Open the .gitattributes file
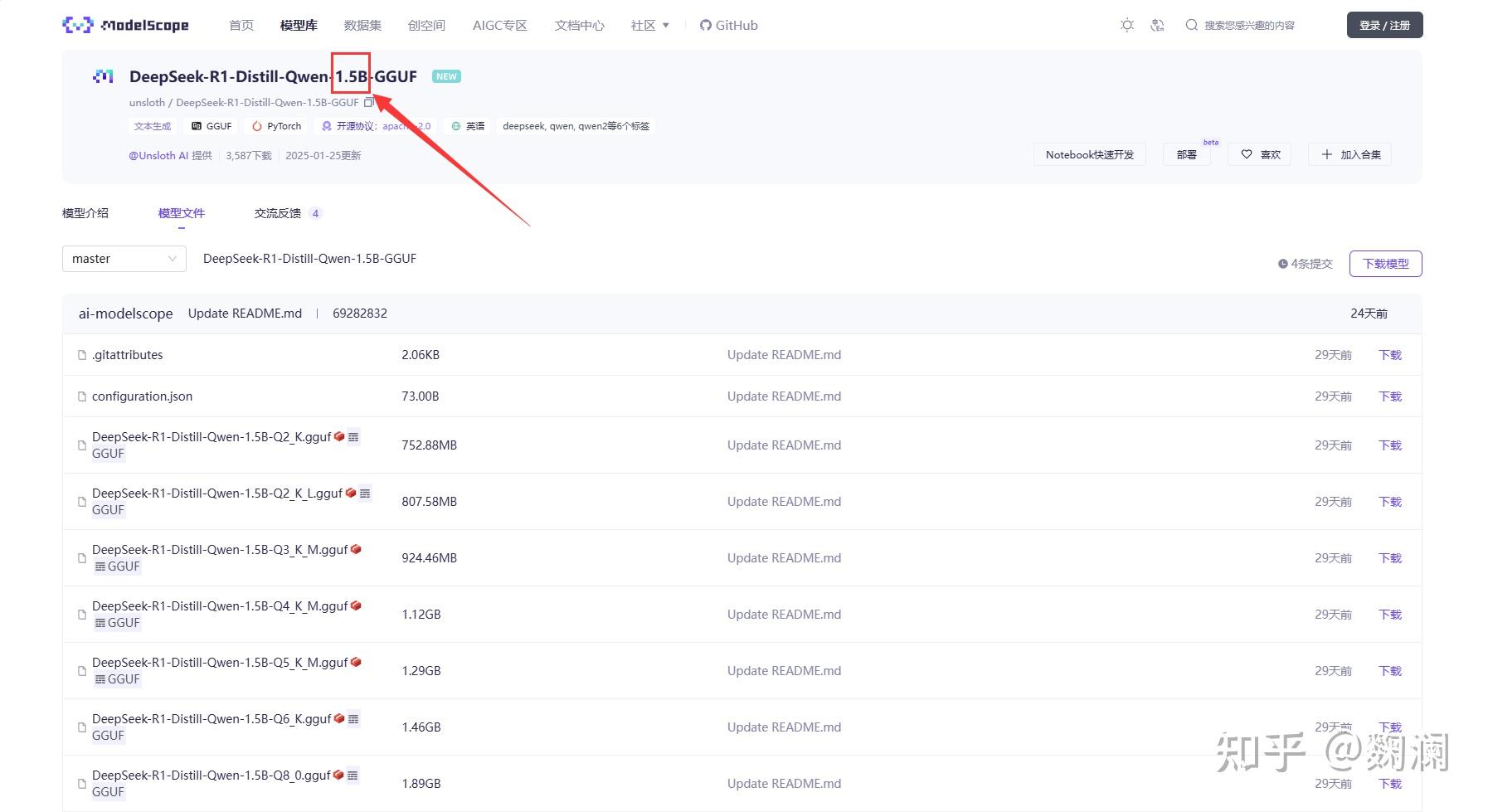1488x812 pixels. tap(128, 355)
